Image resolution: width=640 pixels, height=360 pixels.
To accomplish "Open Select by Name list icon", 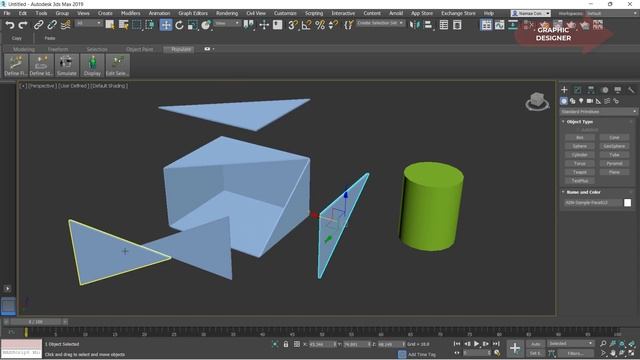I will point(123,25).
